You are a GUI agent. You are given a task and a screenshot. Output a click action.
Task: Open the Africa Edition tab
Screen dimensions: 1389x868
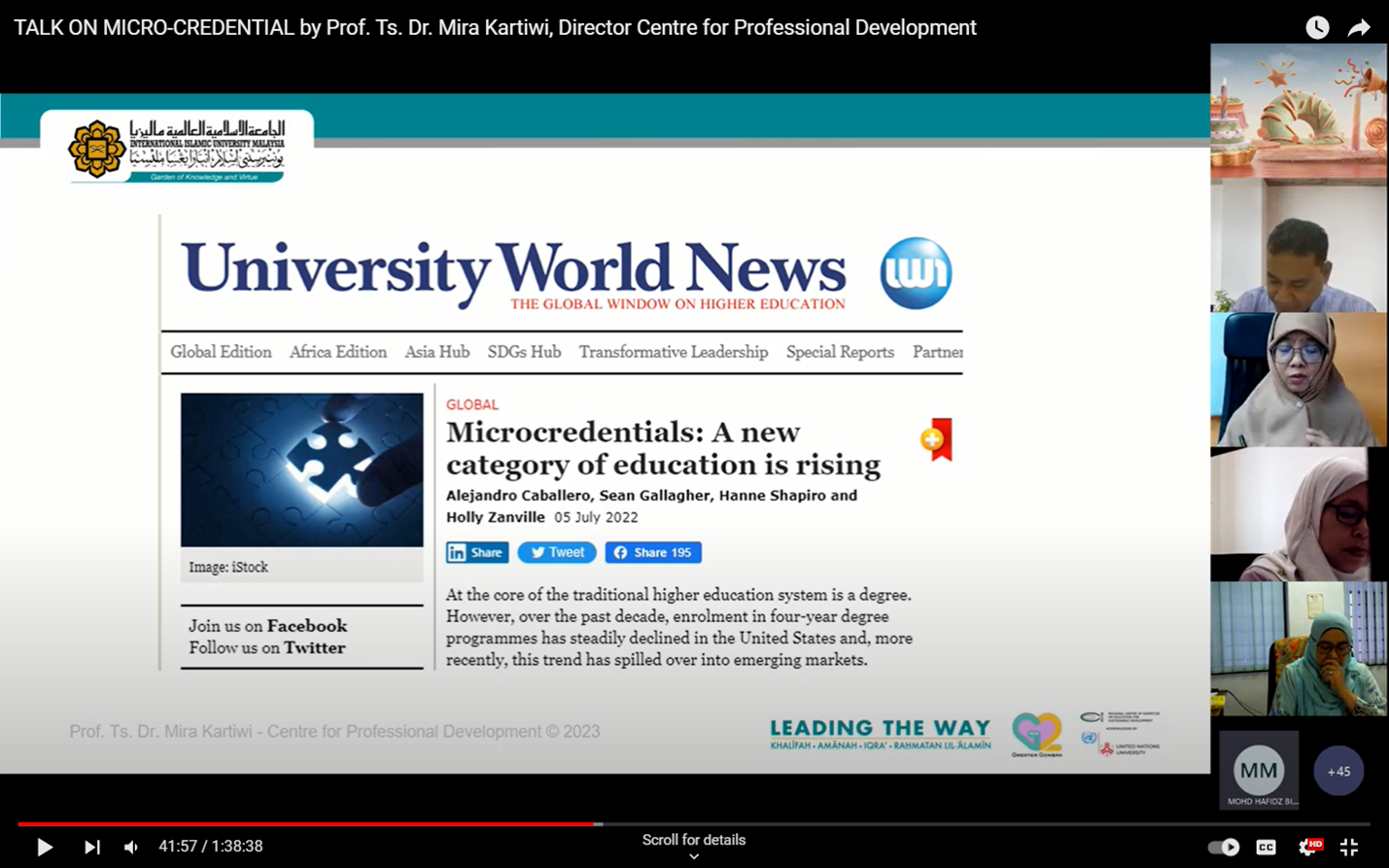pyautogui.click(x=338, y=352)
